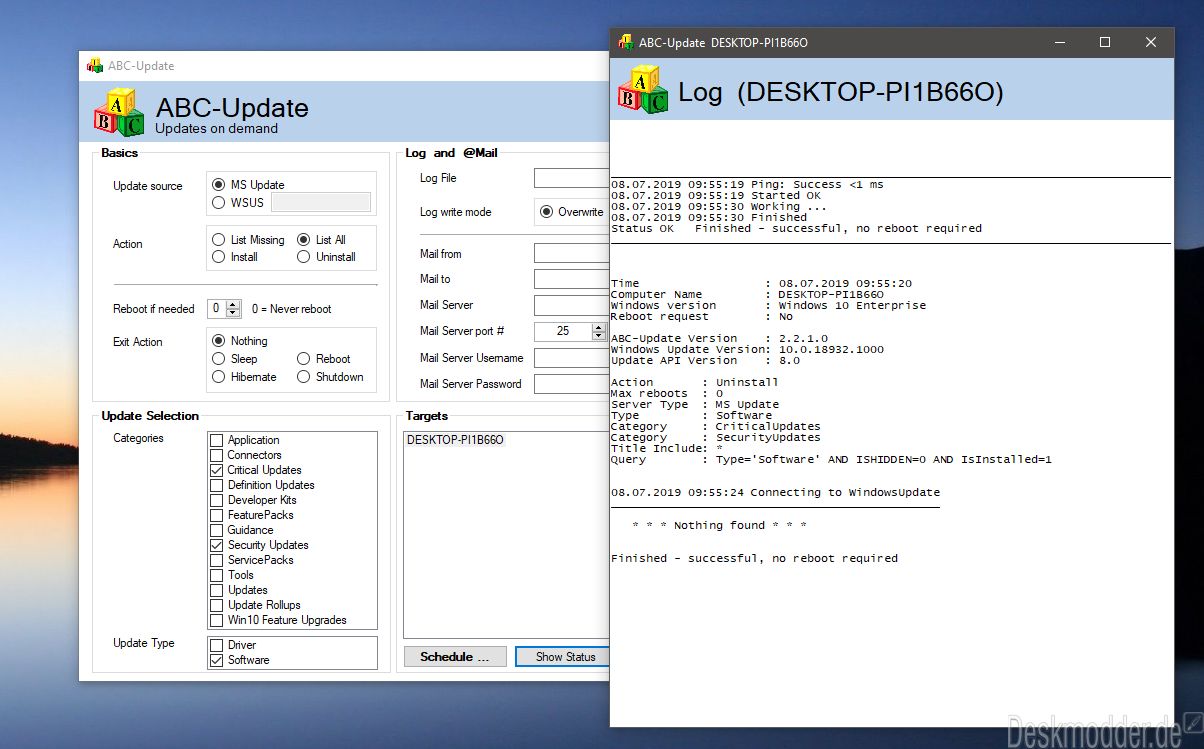Click the "Query" line in the log

coord(831,460)
